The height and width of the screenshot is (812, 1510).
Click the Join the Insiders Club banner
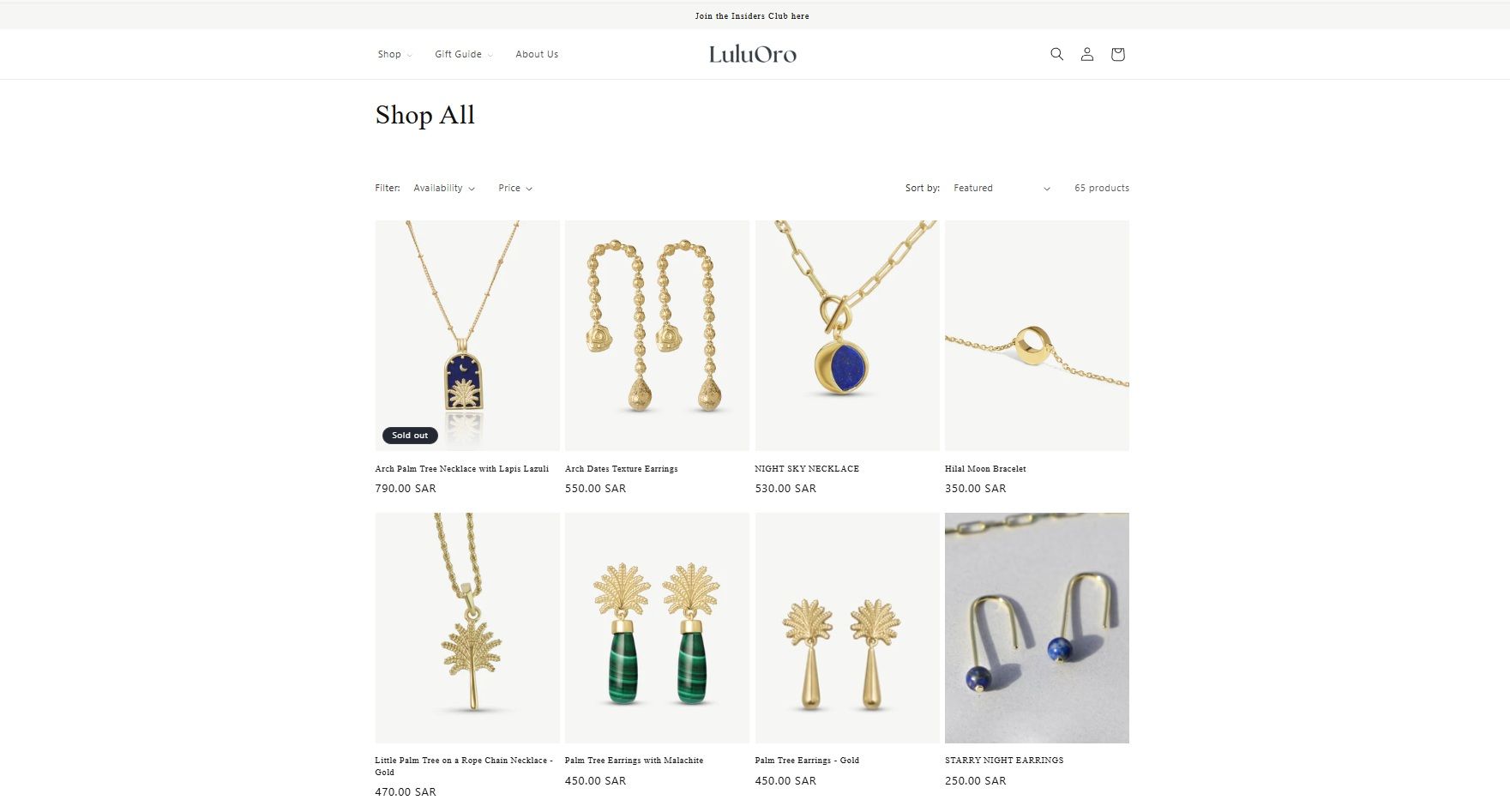click(752, 15)
